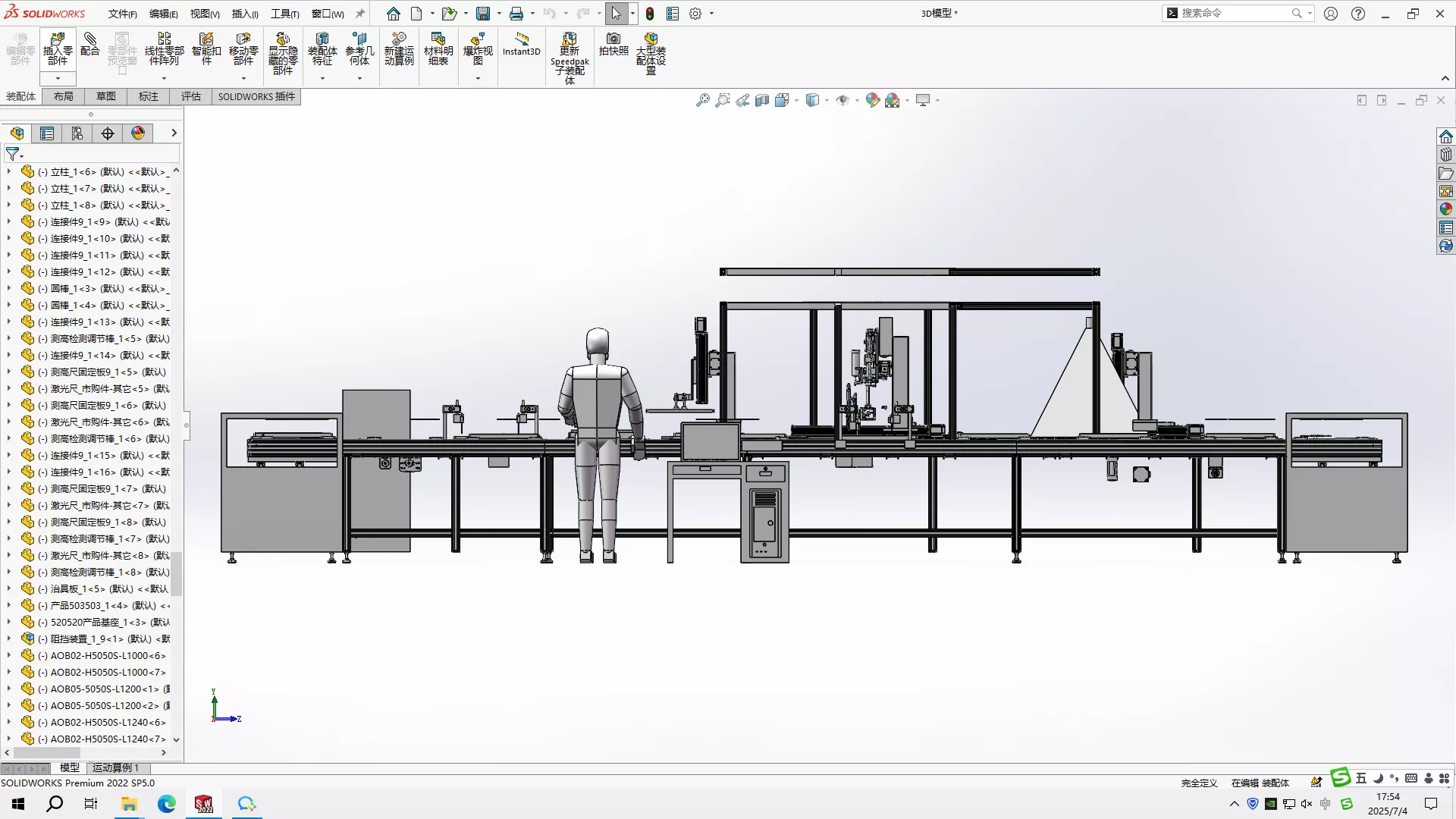The height and width of the screenshot is (819, 1456).
Task: Click the Previous View icon
Action: point(742,100)
